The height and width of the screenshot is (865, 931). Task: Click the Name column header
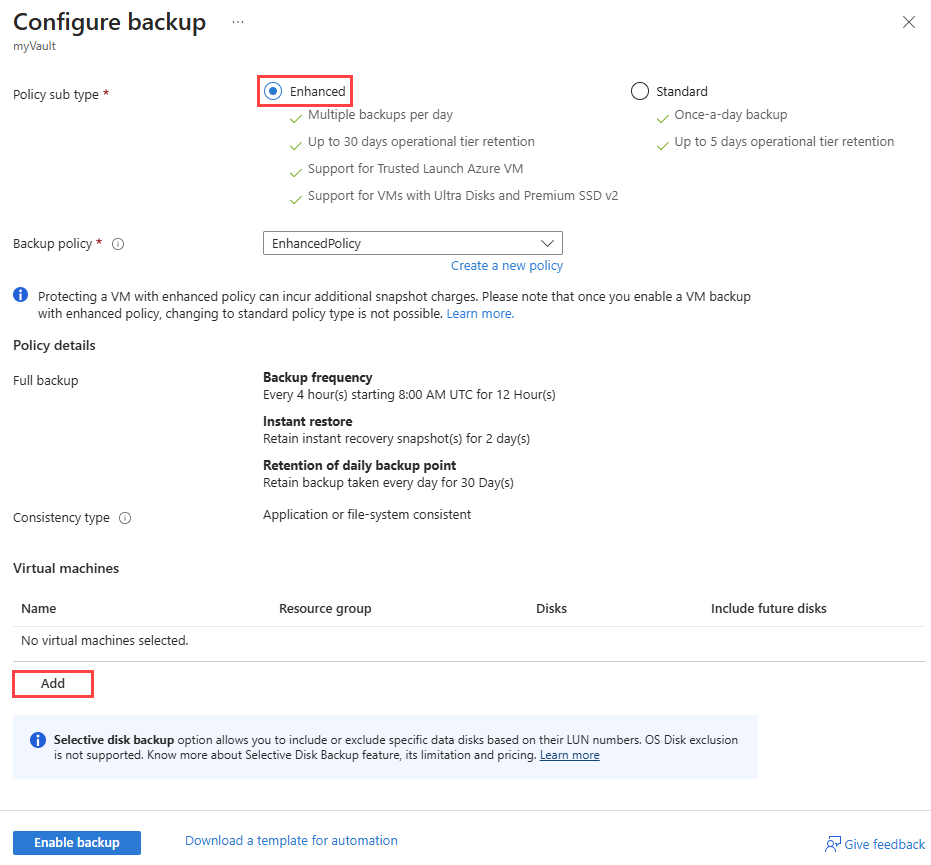coord(39,609)
